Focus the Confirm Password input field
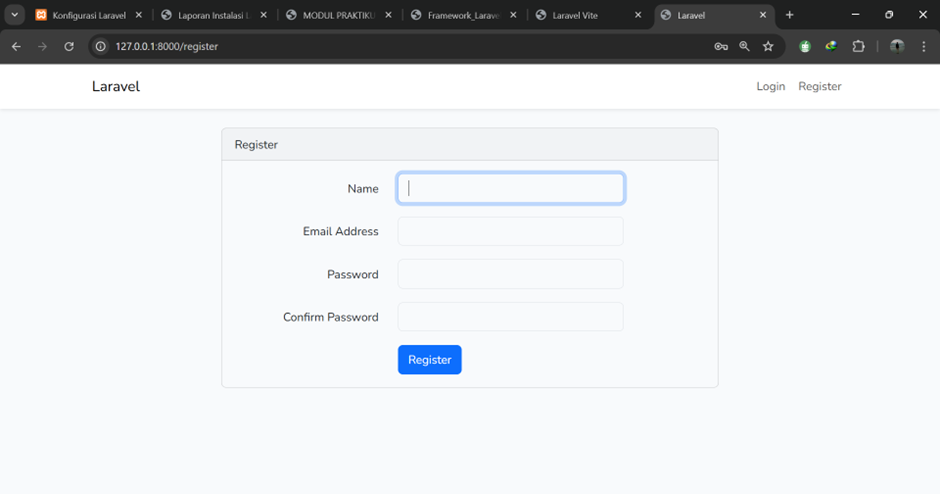 click(x=511, y=317)
